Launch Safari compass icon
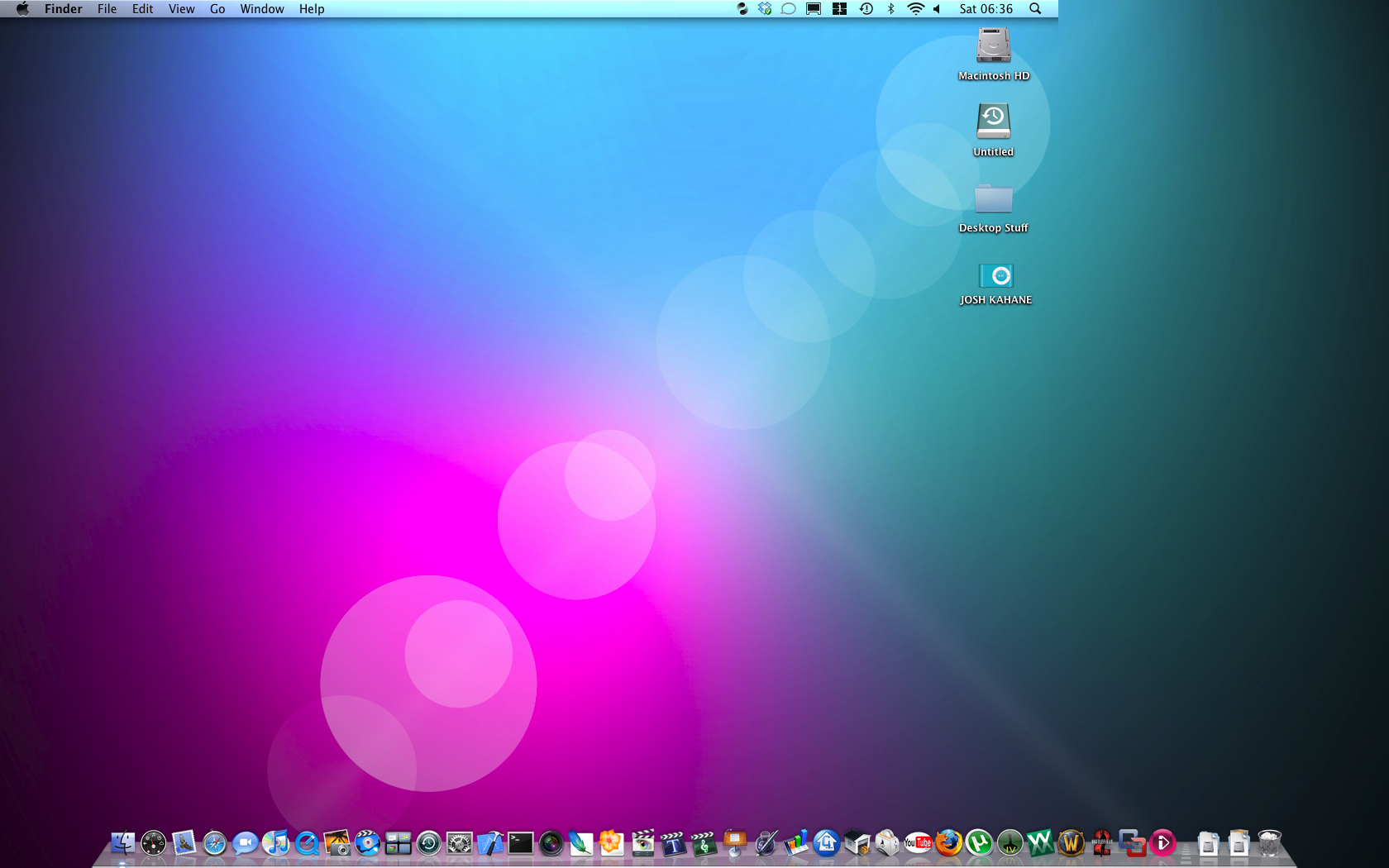This screenshot has height=868, width=1389. pos(214,843)
